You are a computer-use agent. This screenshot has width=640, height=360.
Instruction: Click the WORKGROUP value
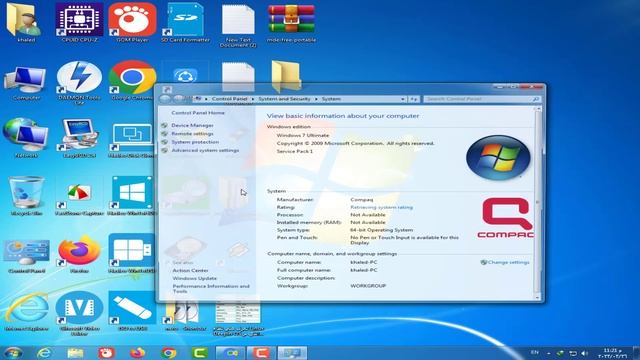pyautogui.click(x=368, y=286)
